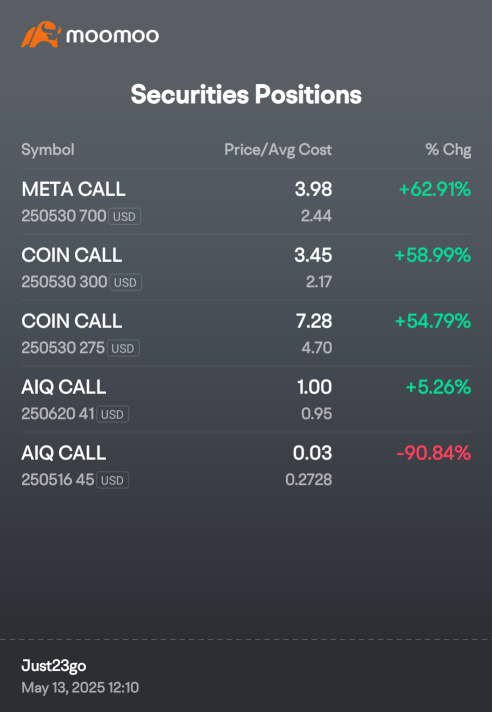Open the AIQ CALL 250620 41 position
The height and width of the screenshot is (712, 492).
coord(246,399)
